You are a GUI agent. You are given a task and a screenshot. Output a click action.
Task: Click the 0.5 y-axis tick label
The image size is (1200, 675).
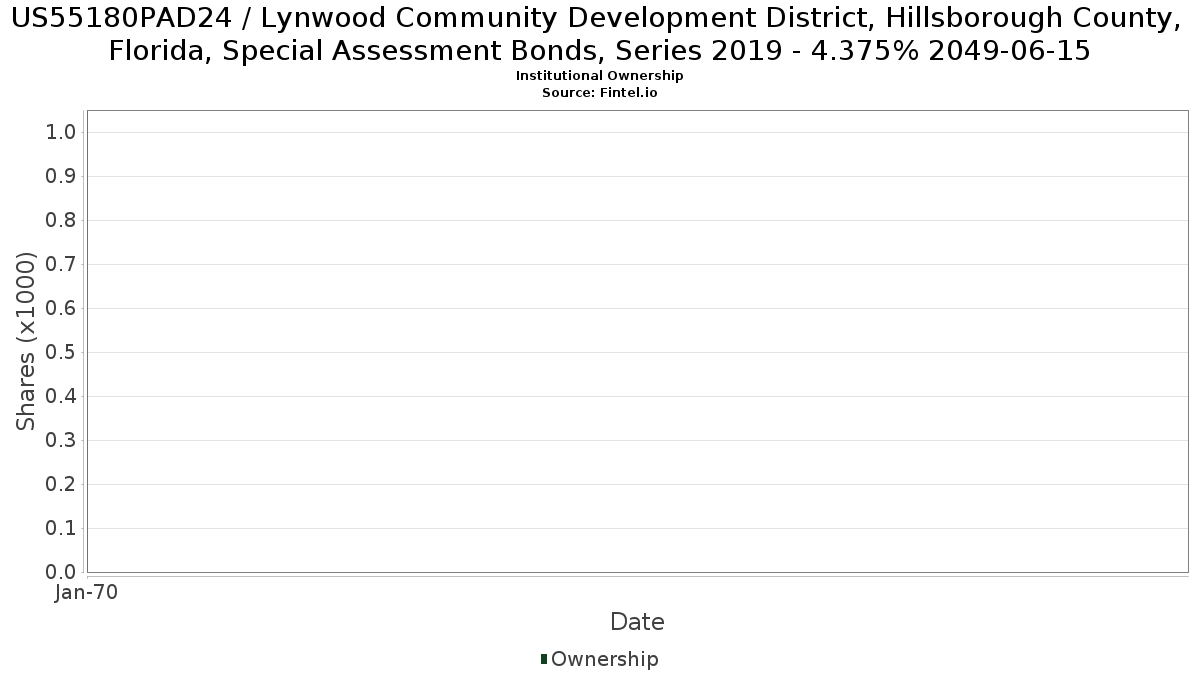pos(61,353)
